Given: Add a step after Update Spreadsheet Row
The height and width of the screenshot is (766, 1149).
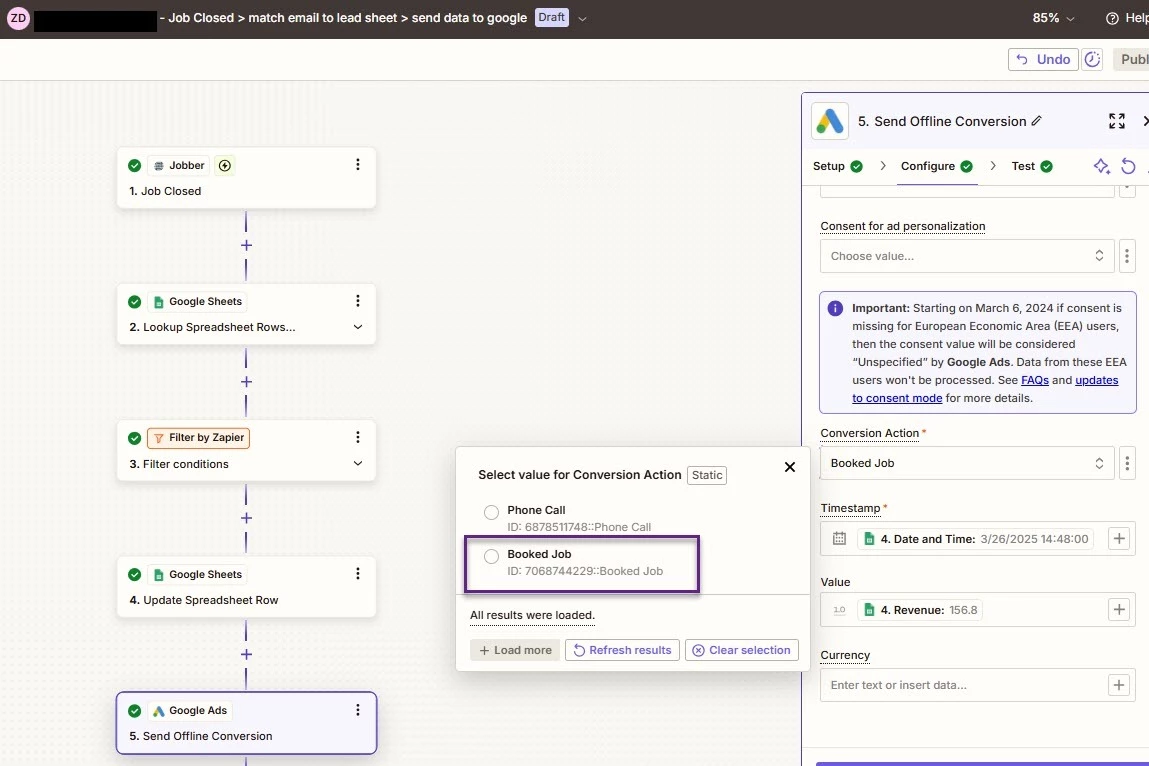Looking at the screenshot, I should click(246, 655).
